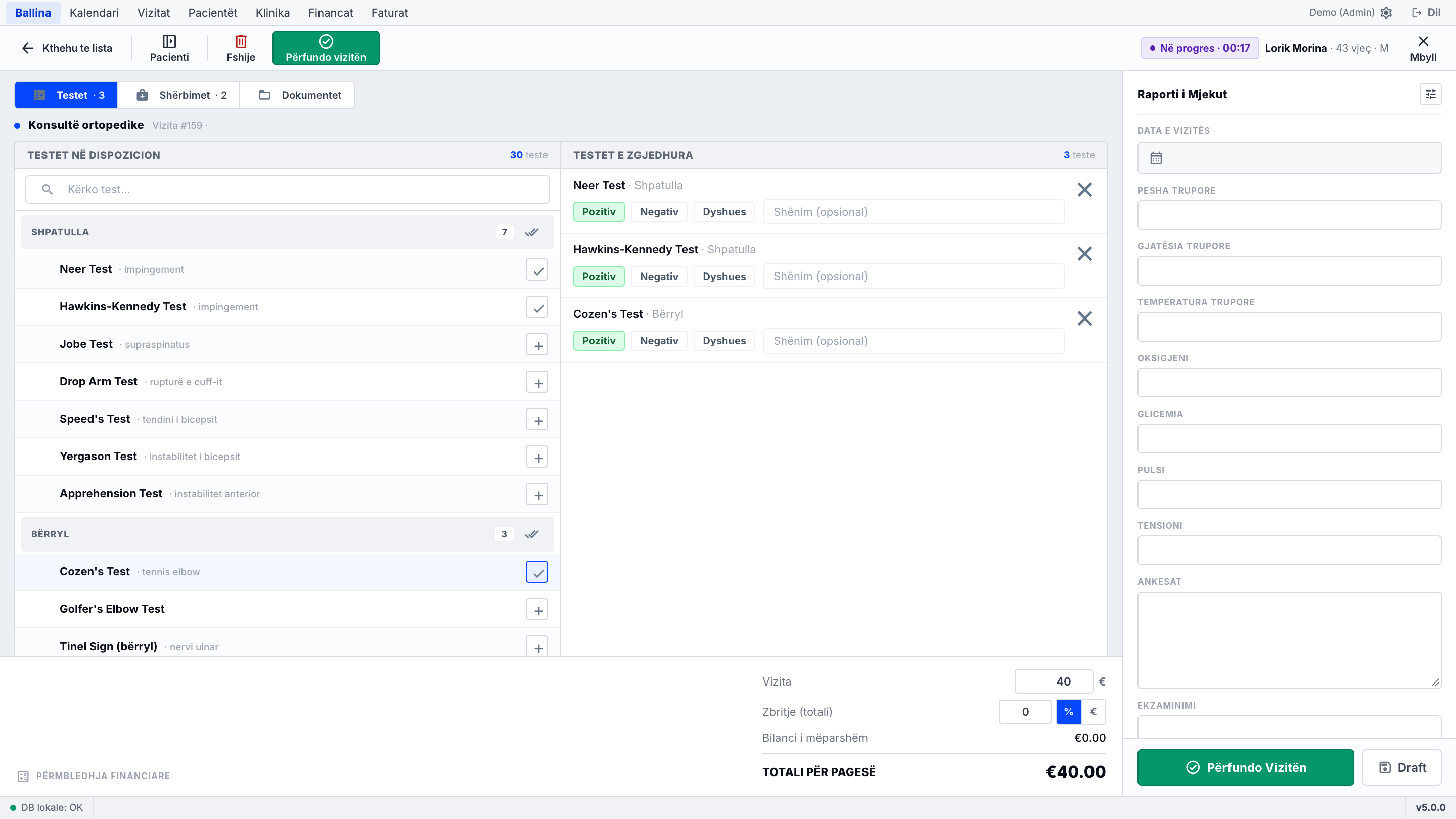Switch discount to euro mode

click(x=1093, y=712)
